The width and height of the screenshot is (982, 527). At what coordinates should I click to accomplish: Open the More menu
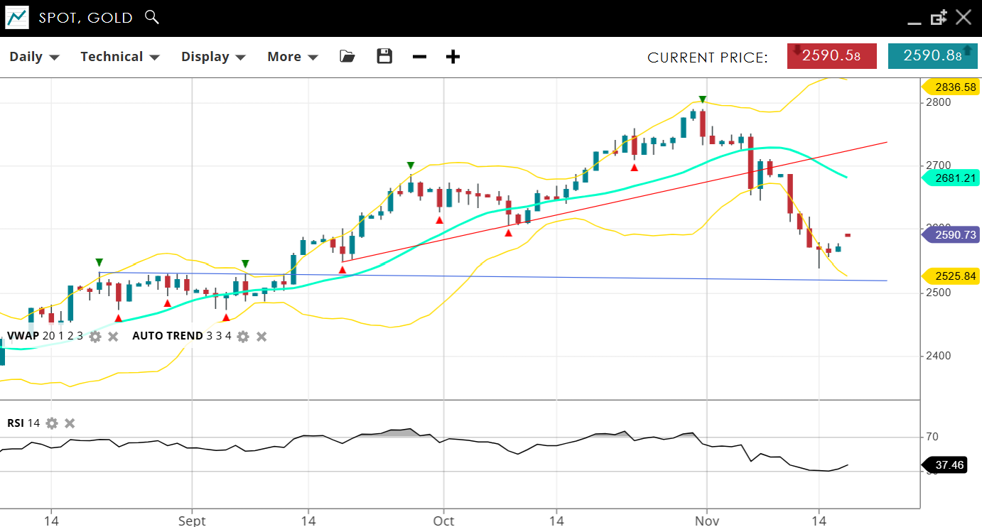click(x=292, y=57)
